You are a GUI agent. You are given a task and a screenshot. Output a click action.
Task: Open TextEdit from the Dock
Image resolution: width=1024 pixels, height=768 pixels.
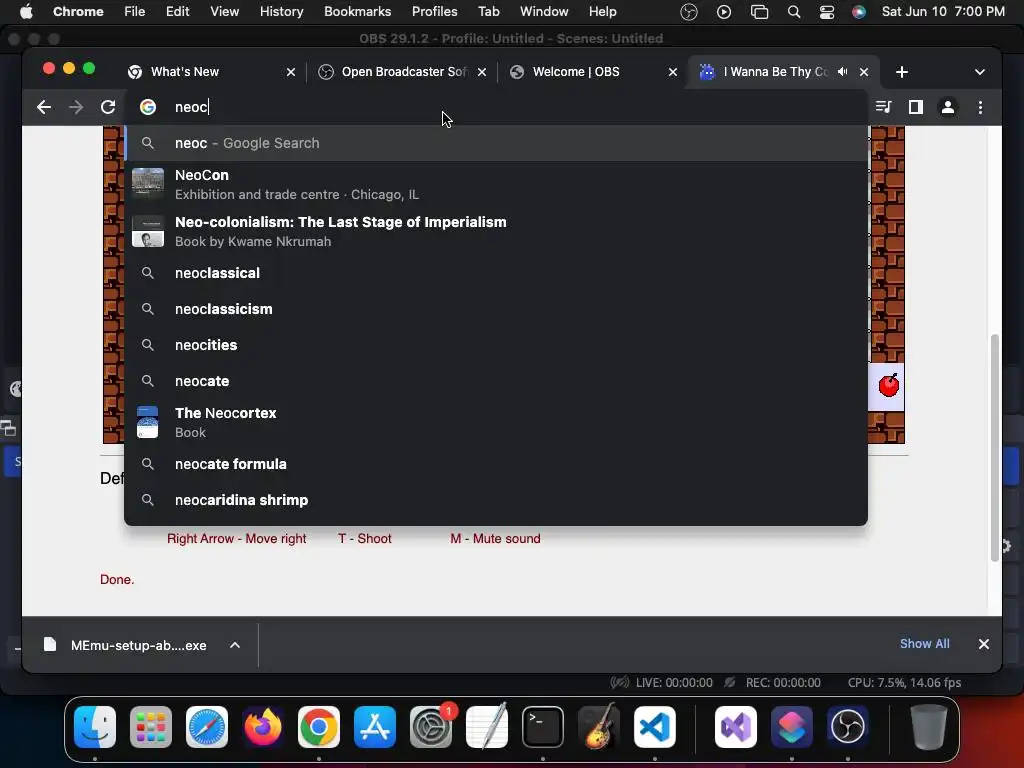pyautogui.click(x=487, y=726)
